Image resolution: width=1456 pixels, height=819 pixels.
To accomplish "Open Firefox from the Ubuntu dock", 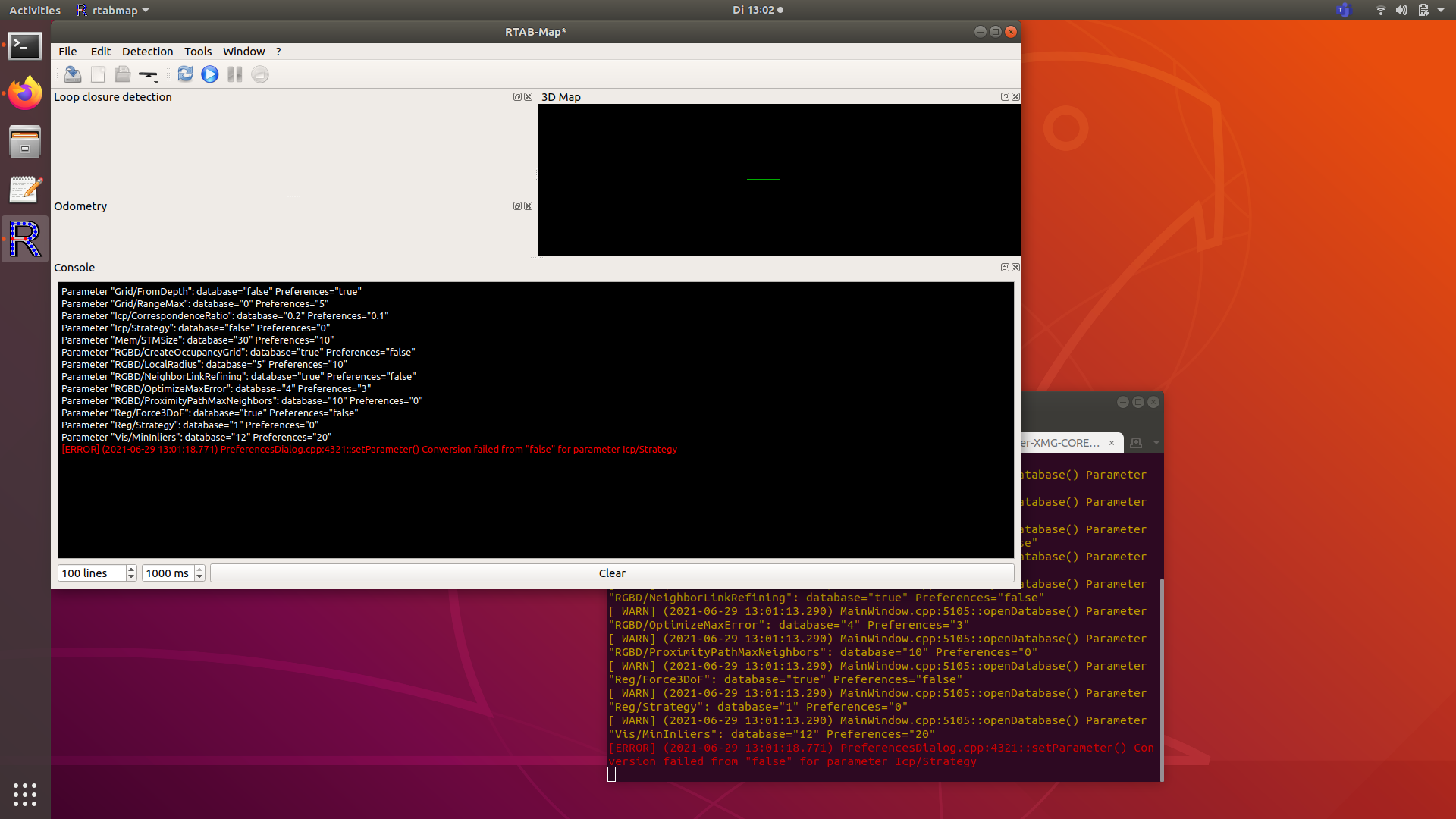I will [25, 93].
